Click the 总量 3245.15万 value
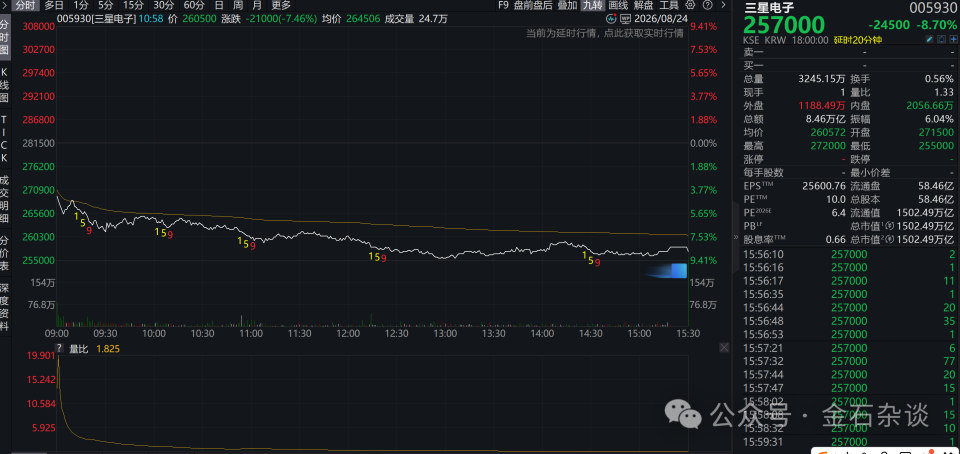The width and height of the screenshot is (960, 454). pyautogui.click(x=822, y=79)
